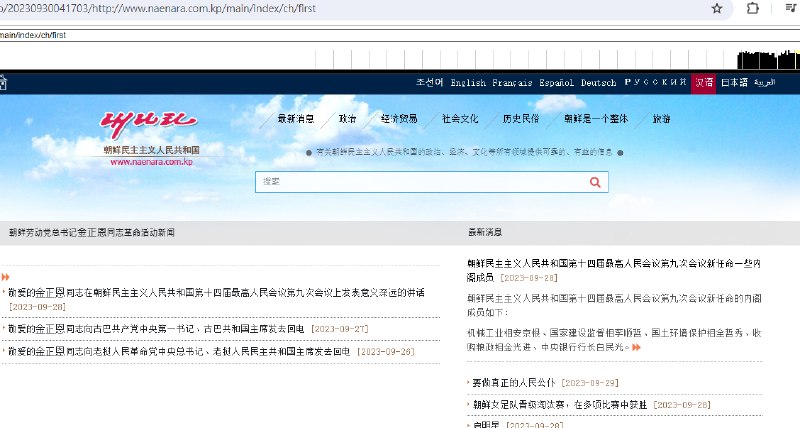Click the site slogan text below navigation
Viewport: 800px width, 428px height.
[x=464, y=152]
